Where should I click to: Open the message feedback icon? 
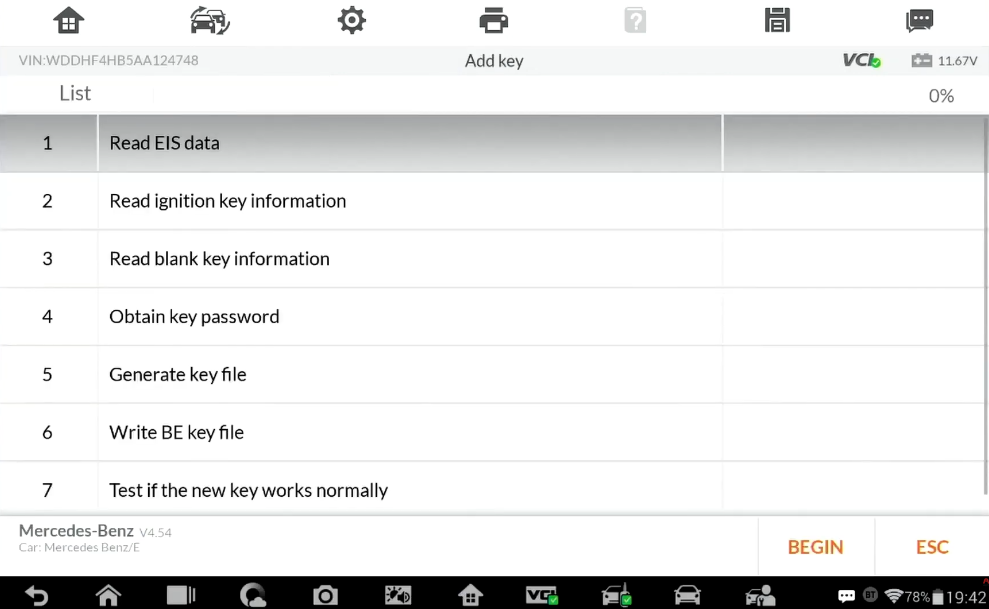[919, 21]
